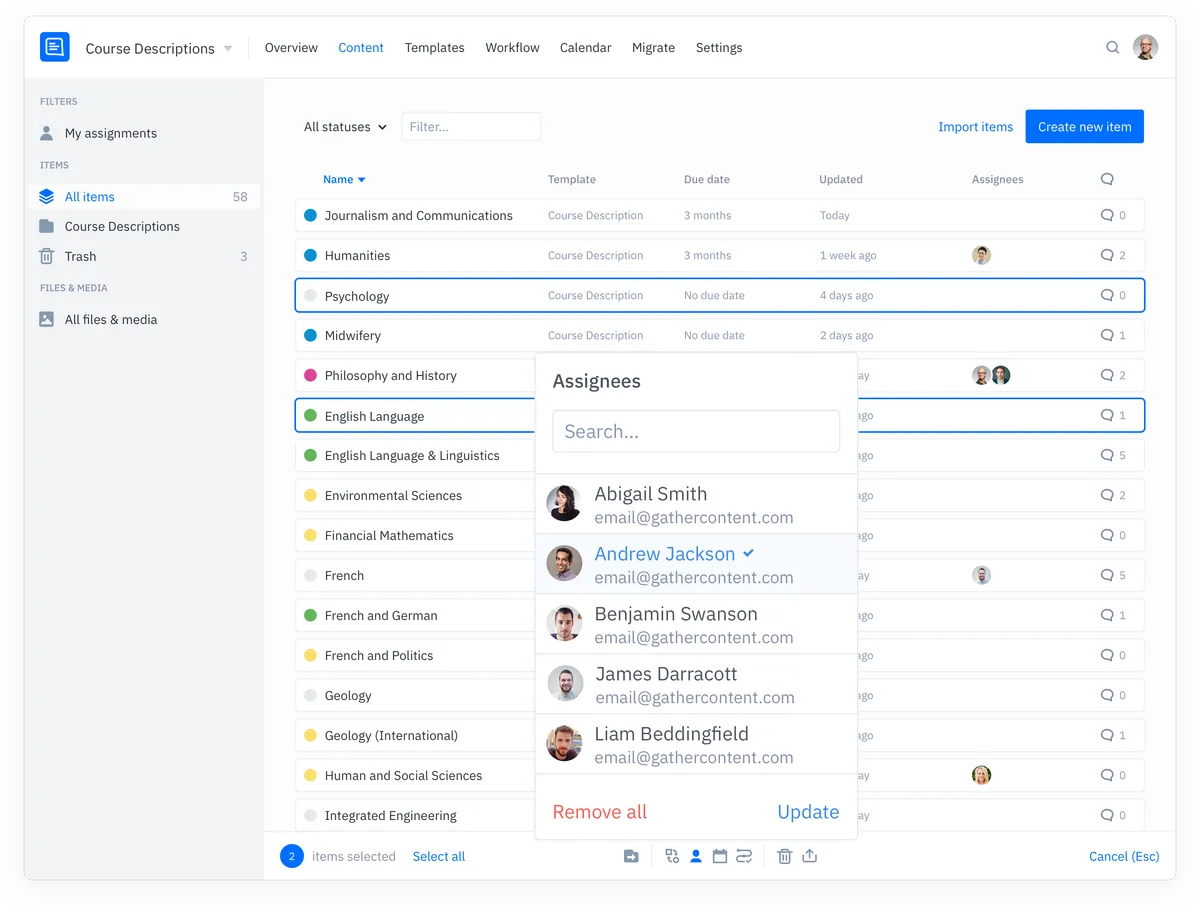Screen dimensions: 1200x912
Task: Click the delete trash icon in bottom toolbar
Action: tap(785, 856)
